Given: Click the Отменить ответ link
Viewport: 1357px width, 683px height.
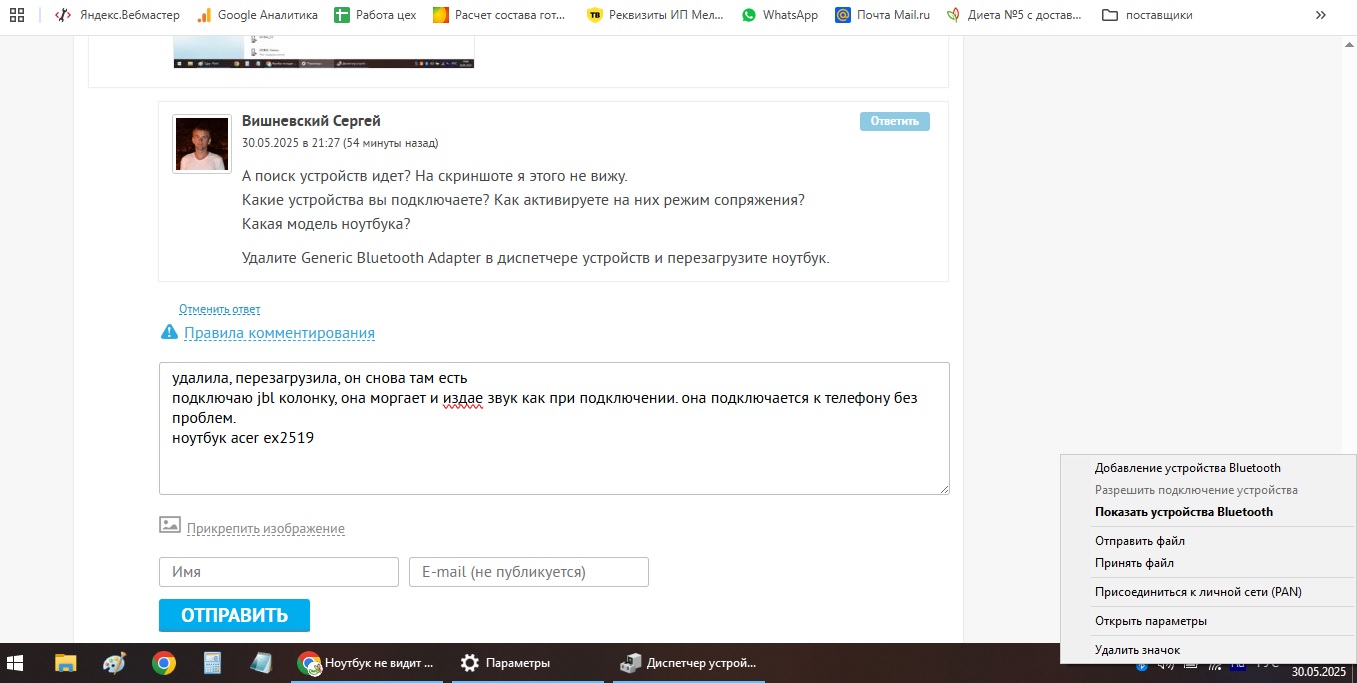Looking at the screenshot, I should [219, 310].
